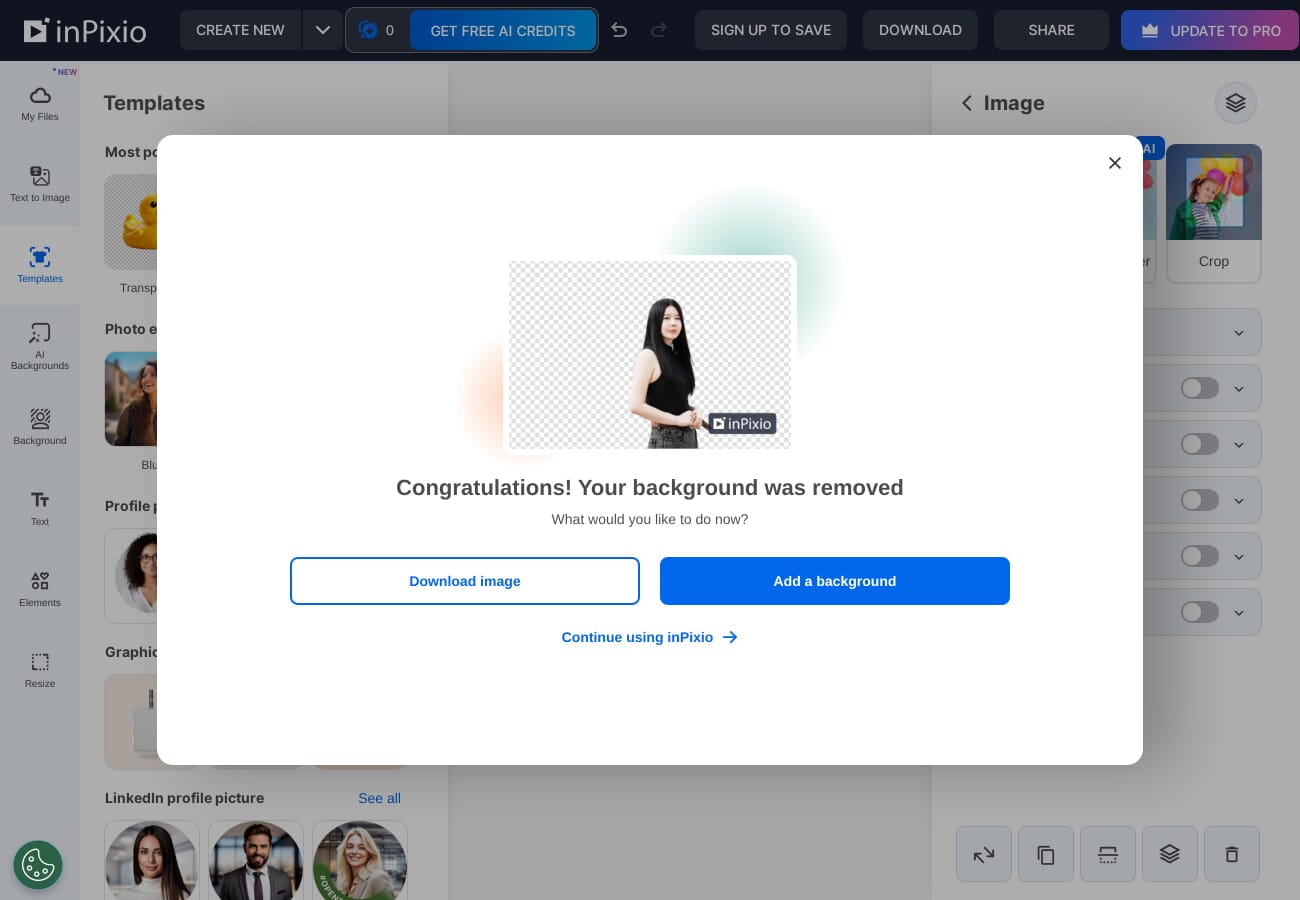Open My Files in sidebar
Image resolution: width=1300 pixels, height=900 pixels.
coord(40,103)
